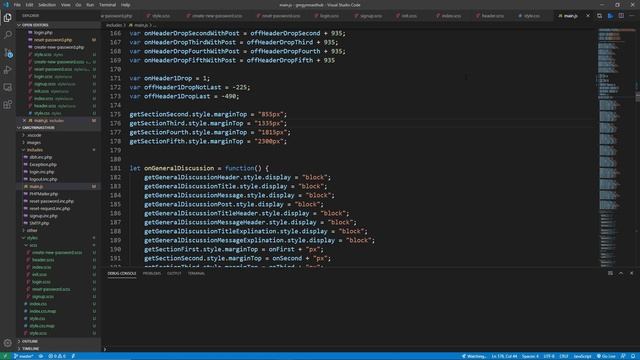
Task: Open the Help menu
Action: coord(125,5)
